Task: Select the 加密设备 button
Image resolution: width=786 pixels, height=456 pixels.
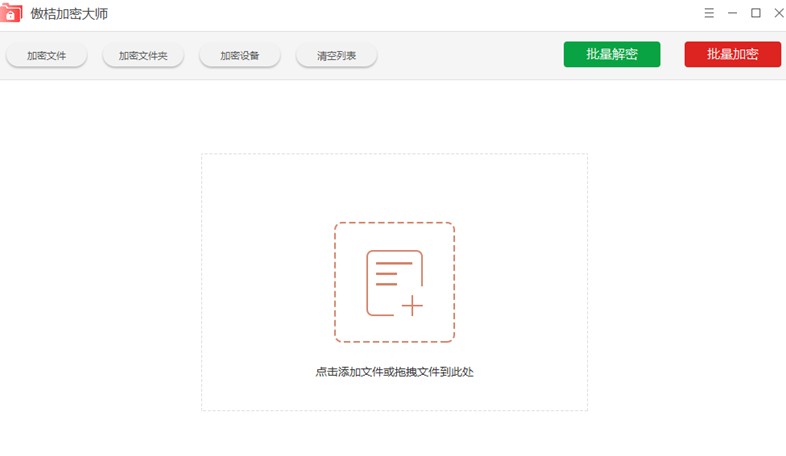Action: click(240, 56)
